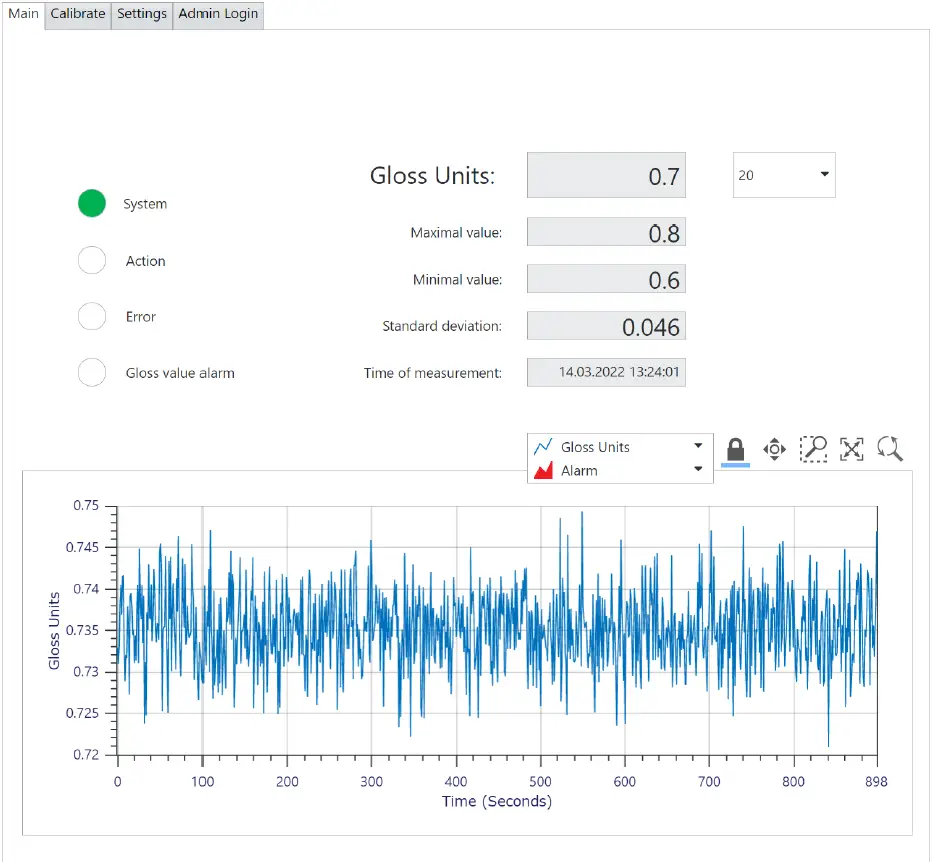This screenshot has width=933, height=862.
Task: Open the angle dropdown showing 20
Action: pyautogui.click(x=784, y=175)
